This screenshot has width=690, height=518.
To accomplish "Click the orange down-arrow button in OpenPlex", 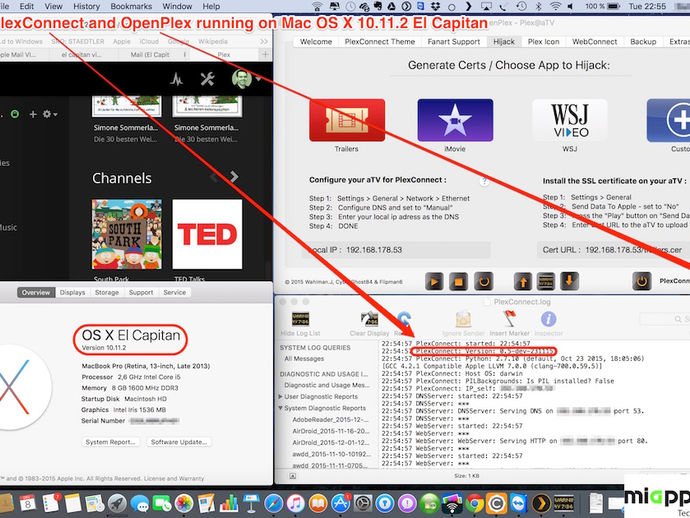I will 569,282.
